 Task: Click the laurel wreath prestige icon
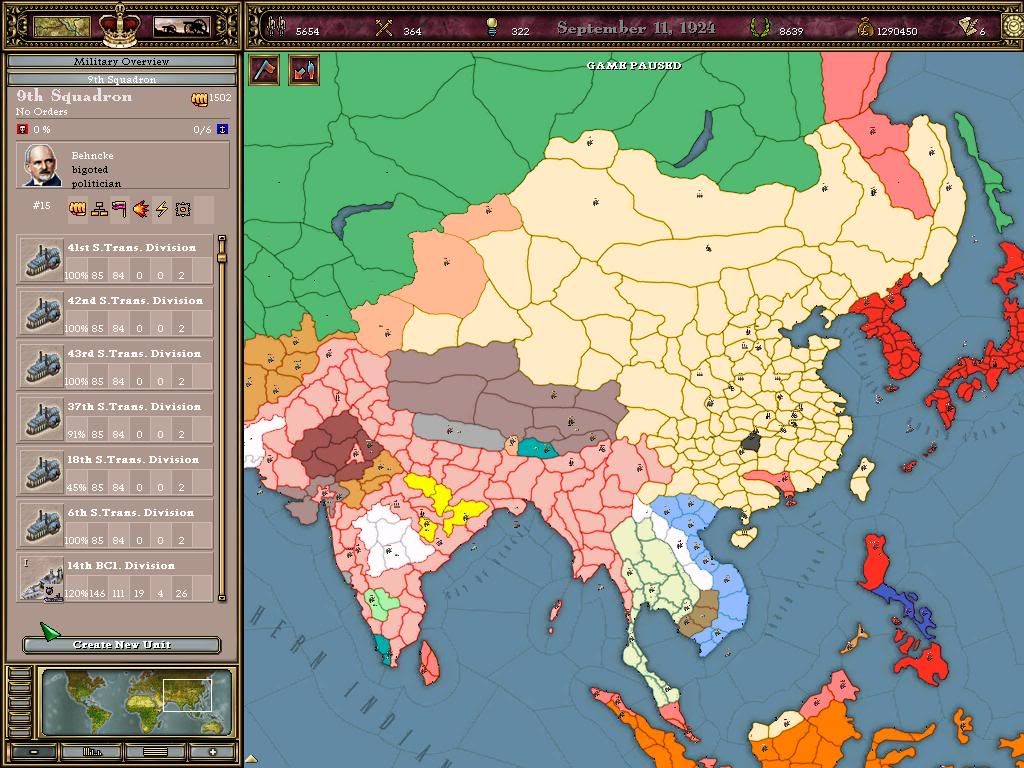point(760,27)
